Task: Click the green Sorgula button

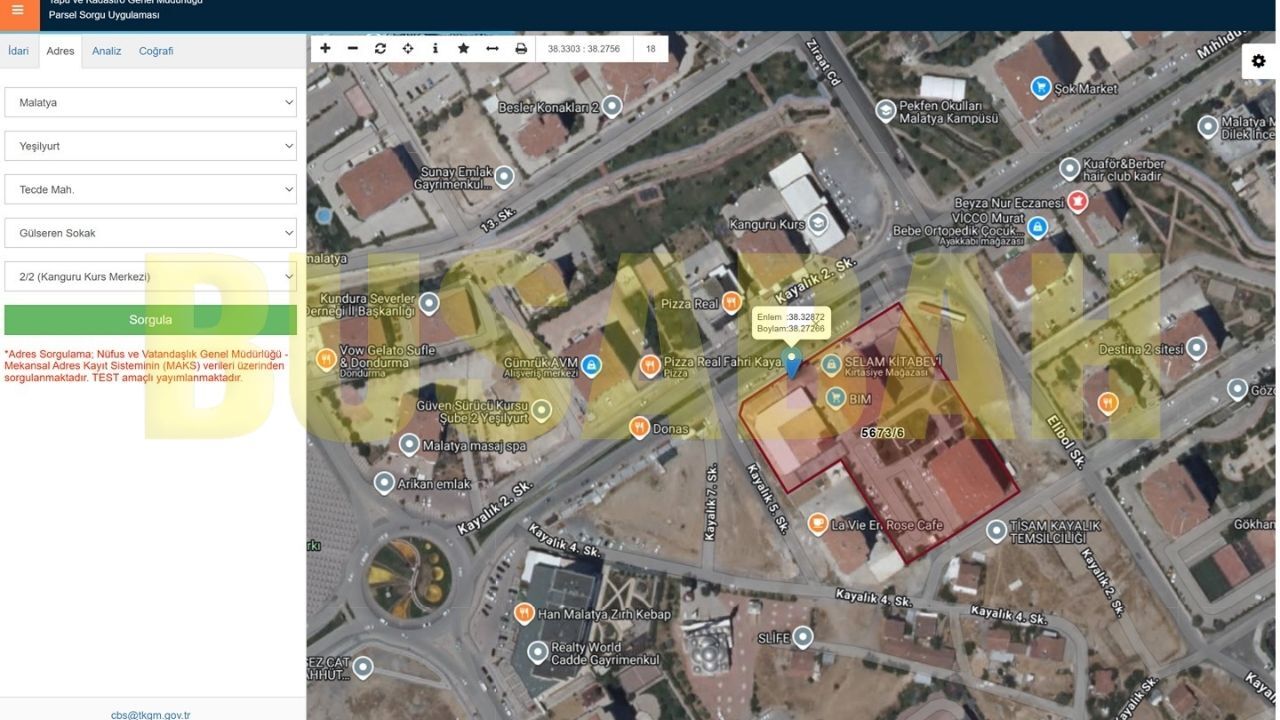Action: click(150, 320)
